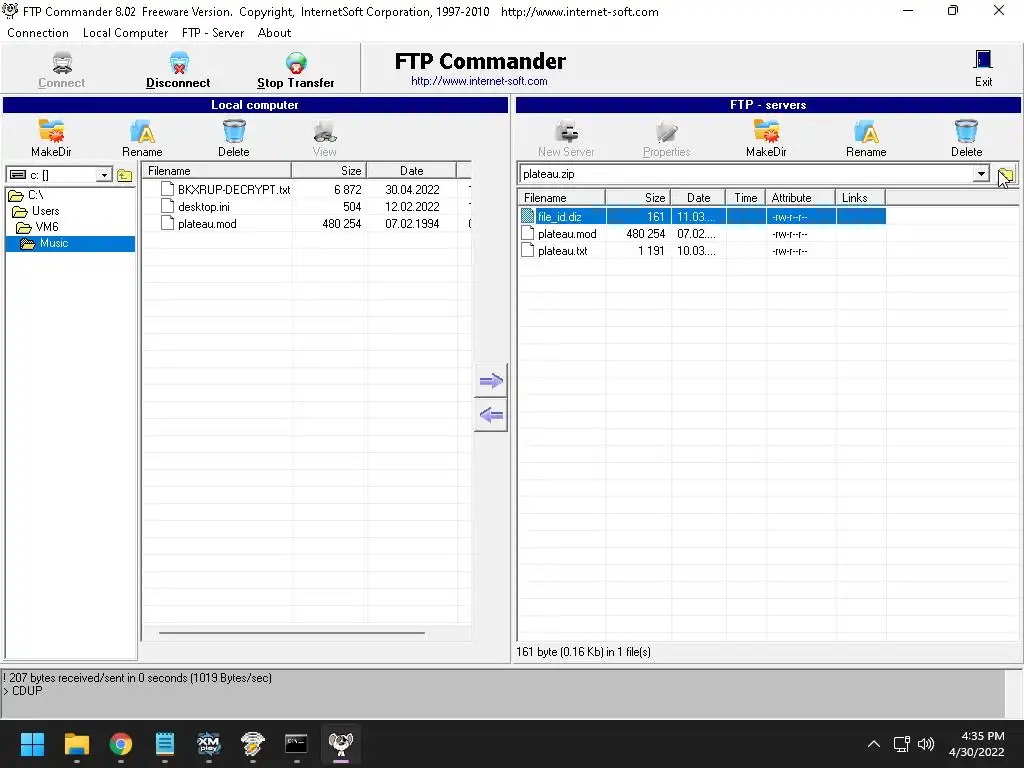This screenshot has width=1024, height=768.
Task: Open the Connection menu
Action: click(x=38, y=33)
